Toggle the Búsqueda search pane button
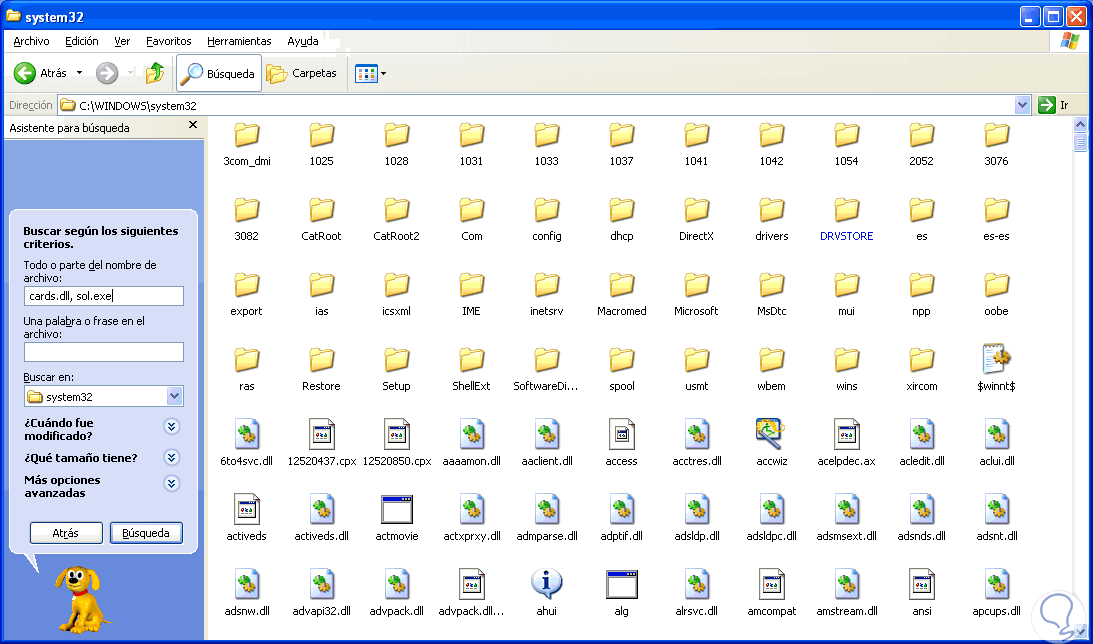The width and height of the screenshot is (1093, 644). pos(219,73)
